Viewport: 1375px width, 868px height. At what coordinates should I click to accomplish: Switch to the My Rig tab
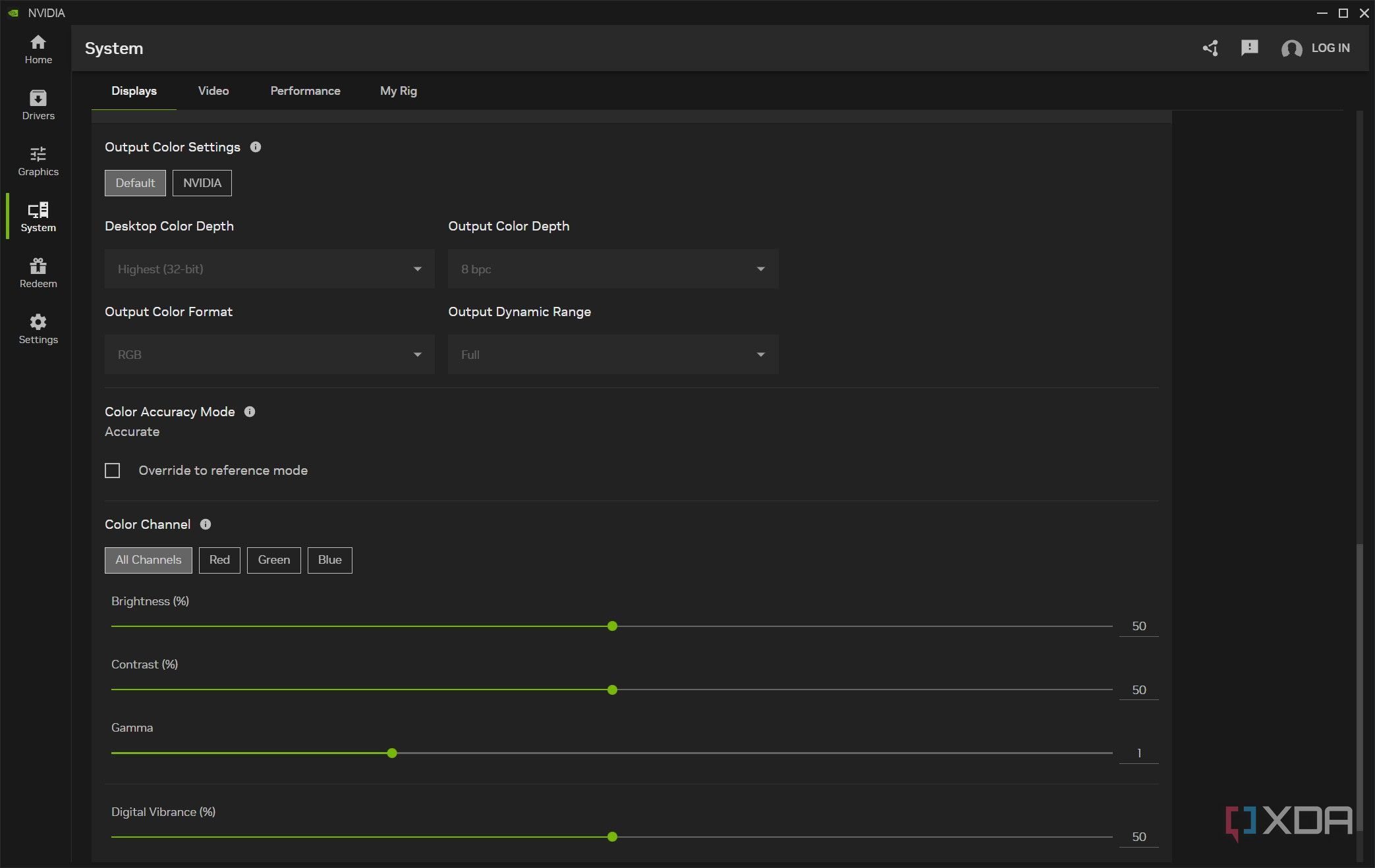coord(399,91)
